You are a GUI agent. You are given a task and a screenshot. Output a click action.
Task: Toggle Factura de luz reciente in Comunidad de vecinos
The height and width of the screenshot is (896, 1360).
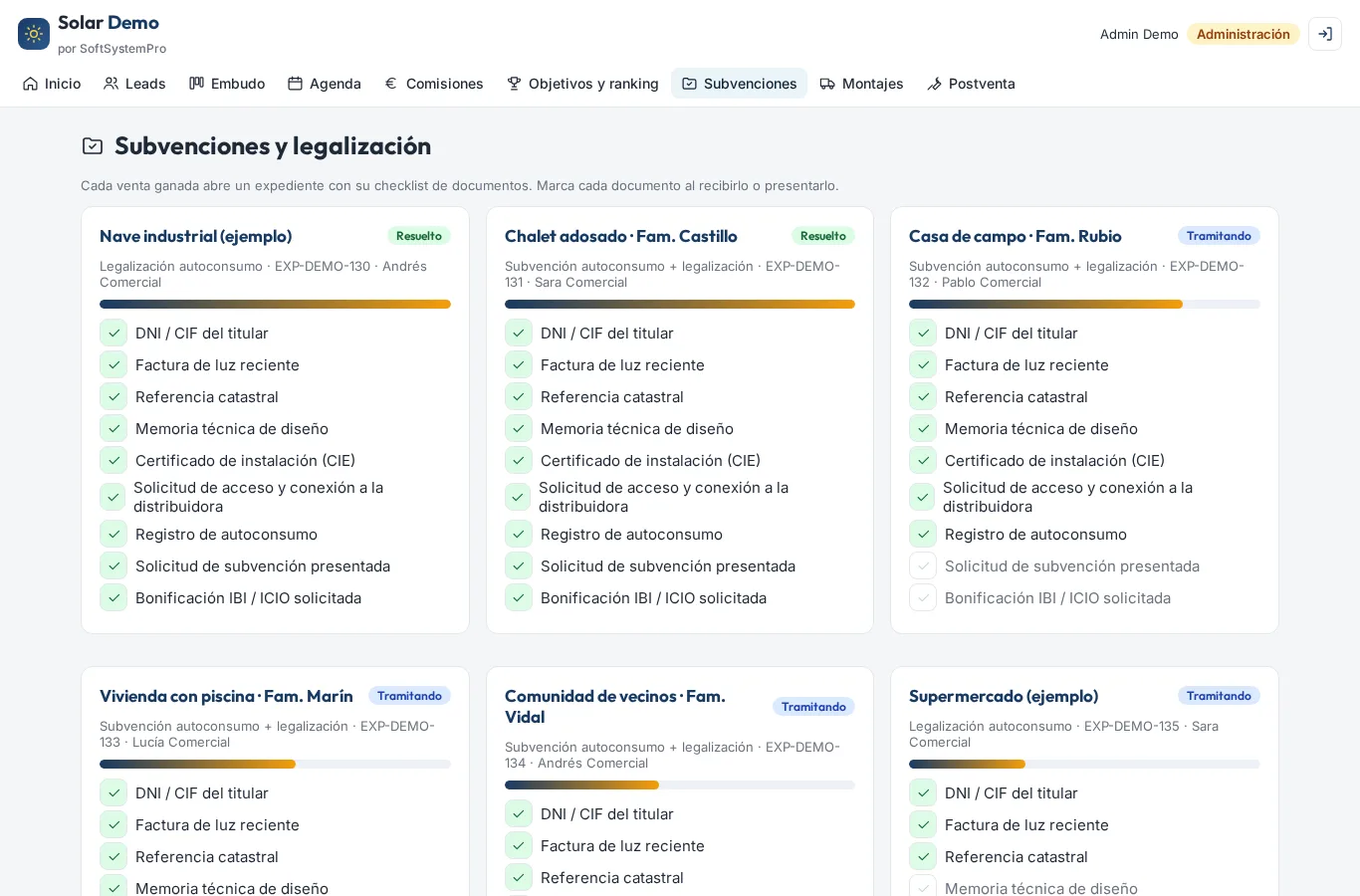tap(519, 846)
